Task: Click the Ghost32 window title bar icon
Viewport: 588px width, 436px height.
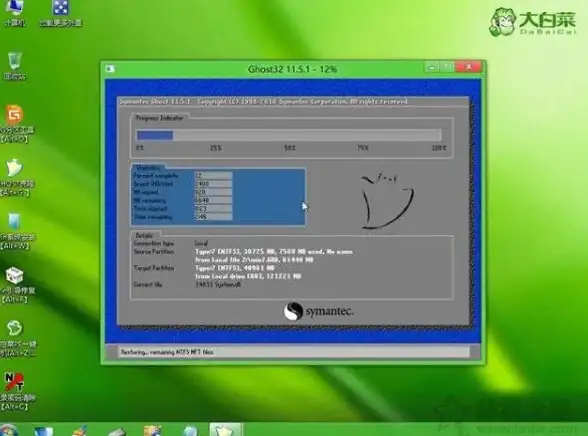Action: [110, 69]
